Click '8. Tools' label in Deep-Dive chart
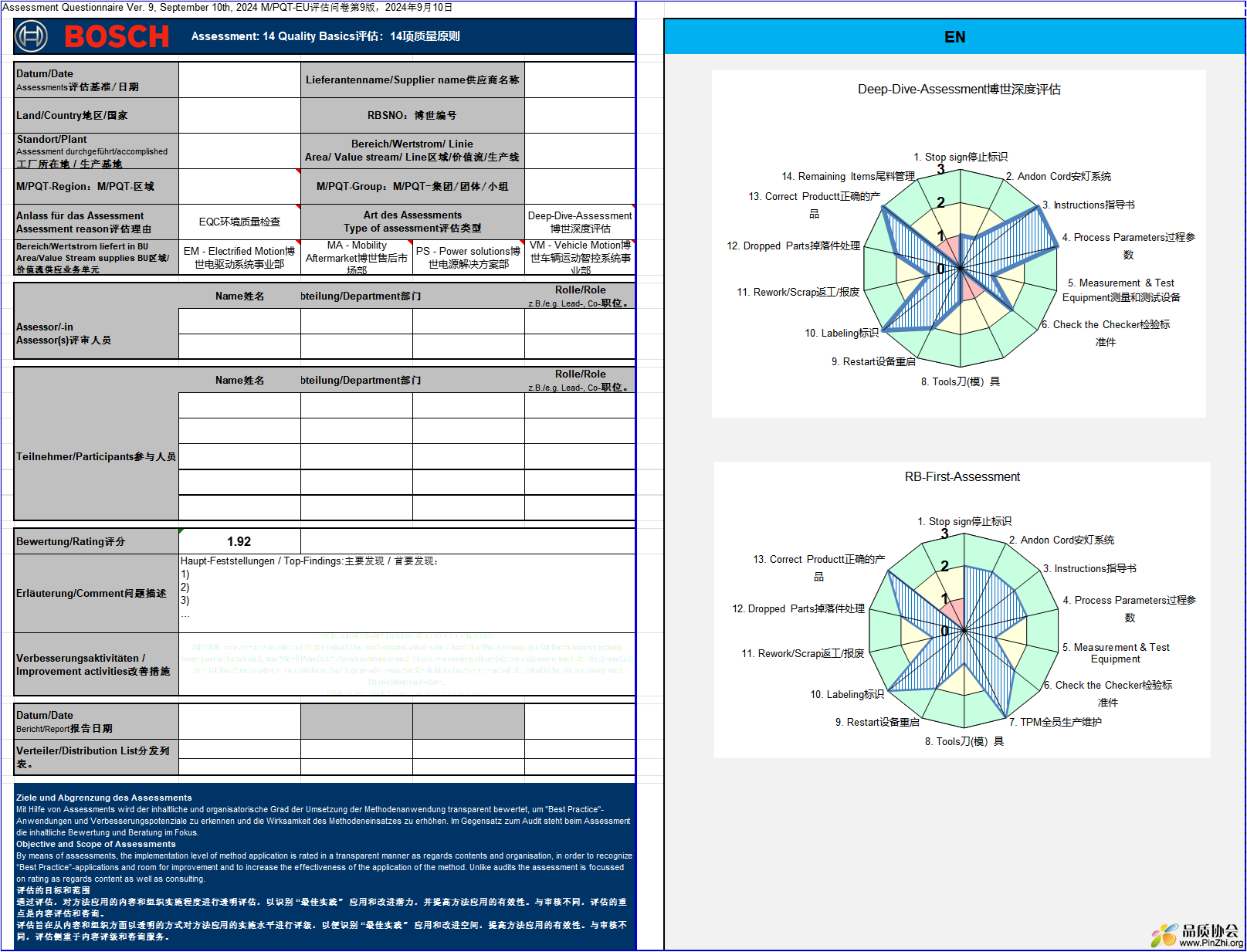The image size is (1247, 952). pos(960,381)
